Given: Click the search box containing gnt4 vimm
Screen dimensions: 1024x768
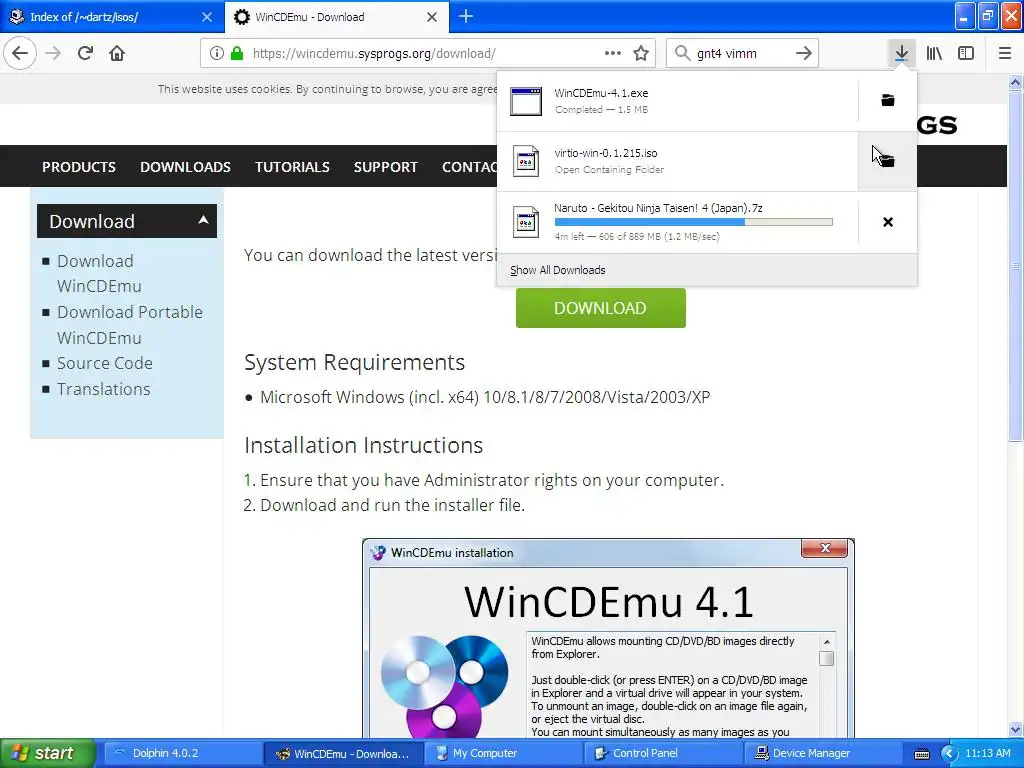Looking at the screenshot, I should (x=741, y=53).
